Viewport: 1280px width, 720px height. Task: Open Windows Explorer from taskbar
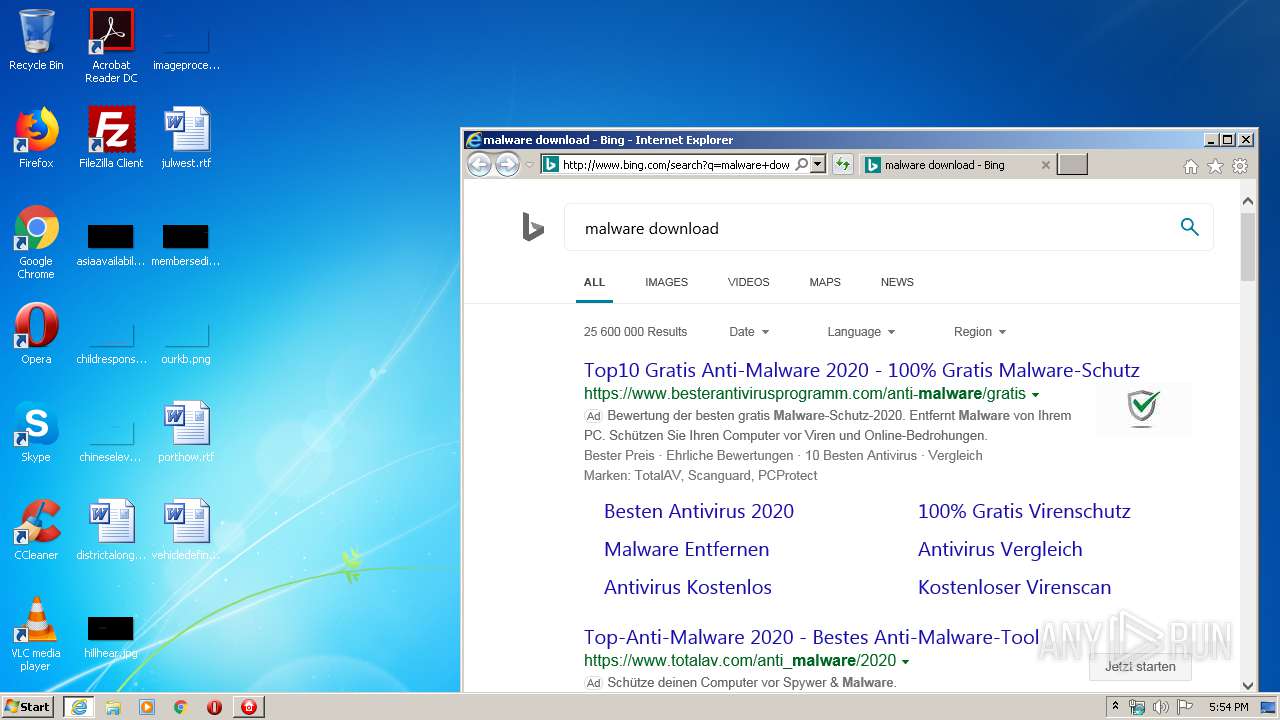(x=113, y=707)
